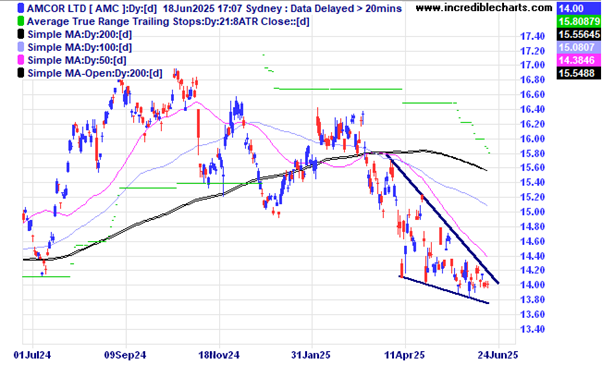Select the Simple MA-Open:Dy:200 legend label
This screenshot has width=602, height=365.
(95, 73)
